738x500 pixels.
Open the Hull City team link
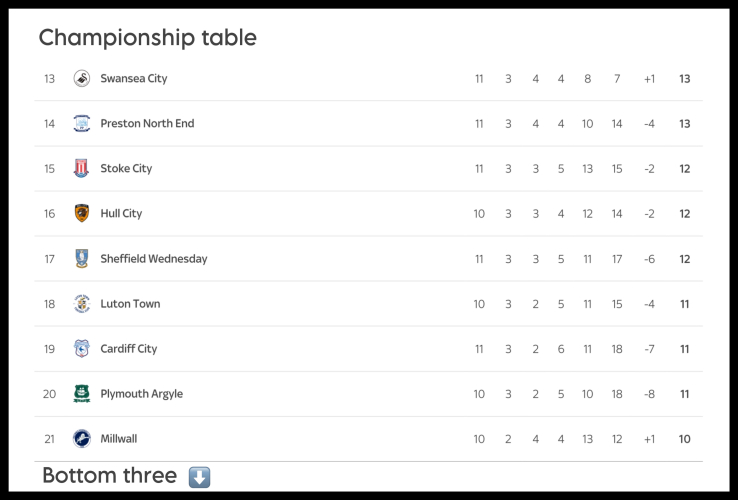coord(121,214)
